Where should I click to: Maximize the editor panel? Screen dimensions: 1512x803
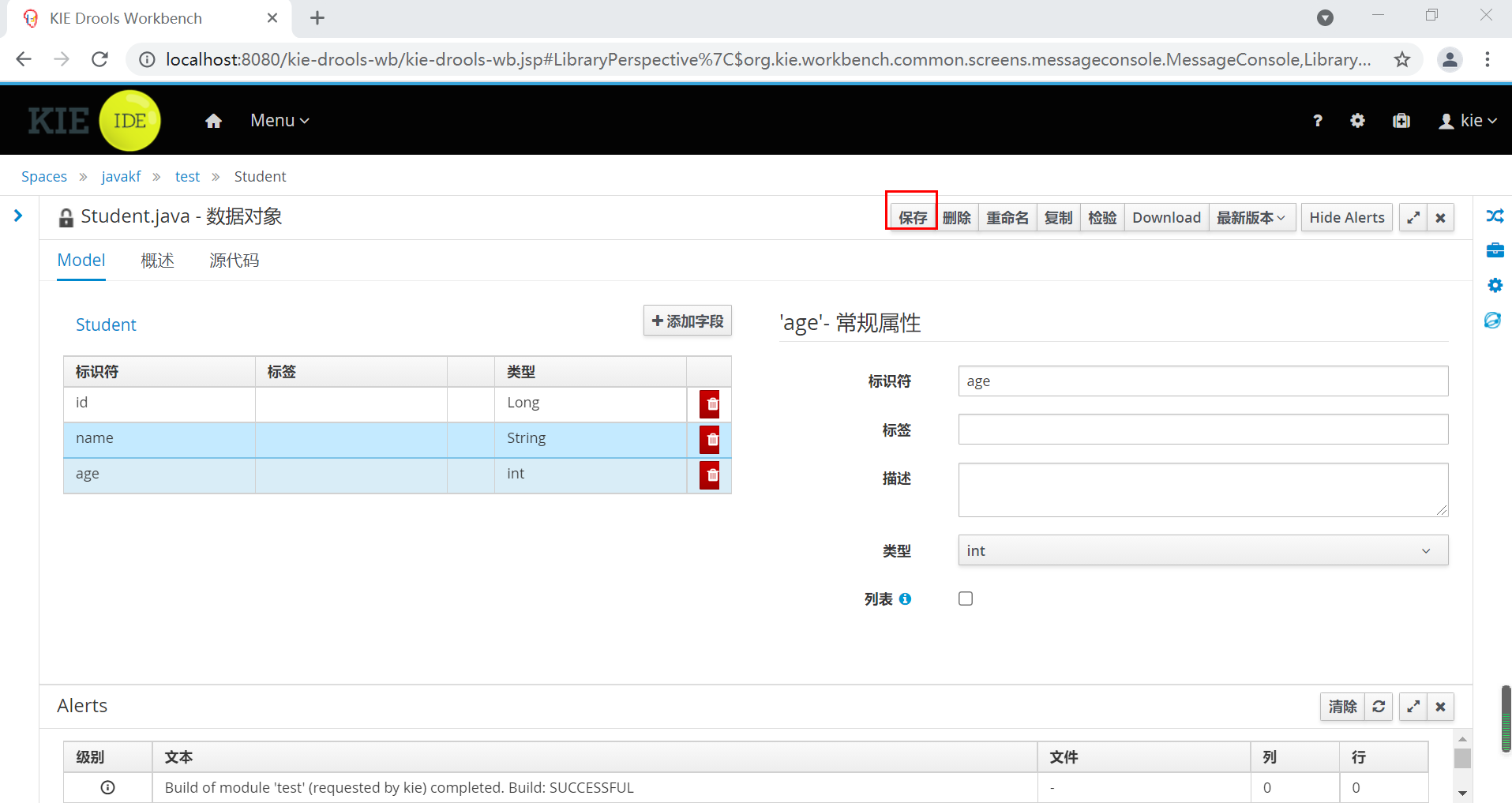click(1413, 218)
